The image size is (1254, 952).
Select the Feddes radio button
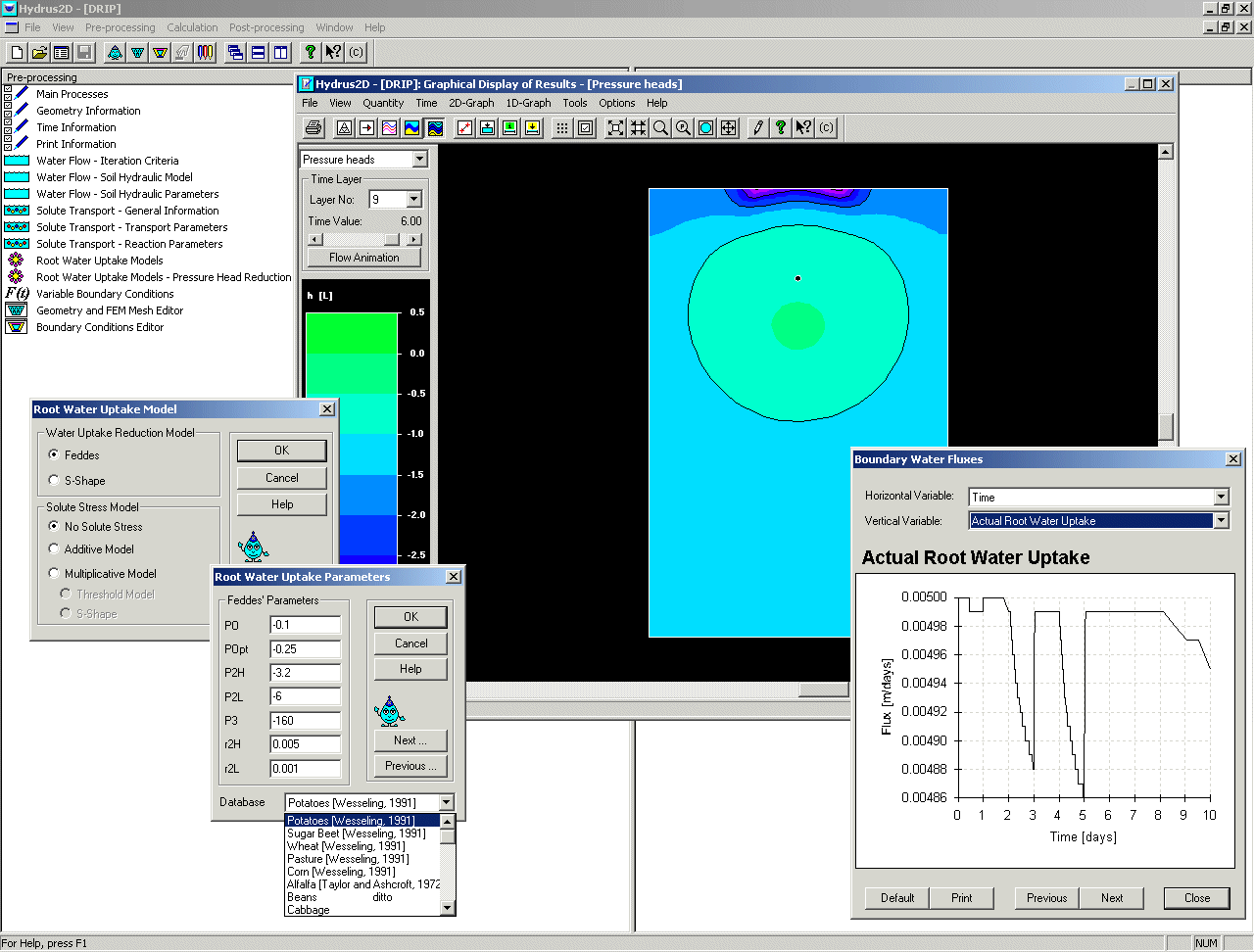point(54,454)
